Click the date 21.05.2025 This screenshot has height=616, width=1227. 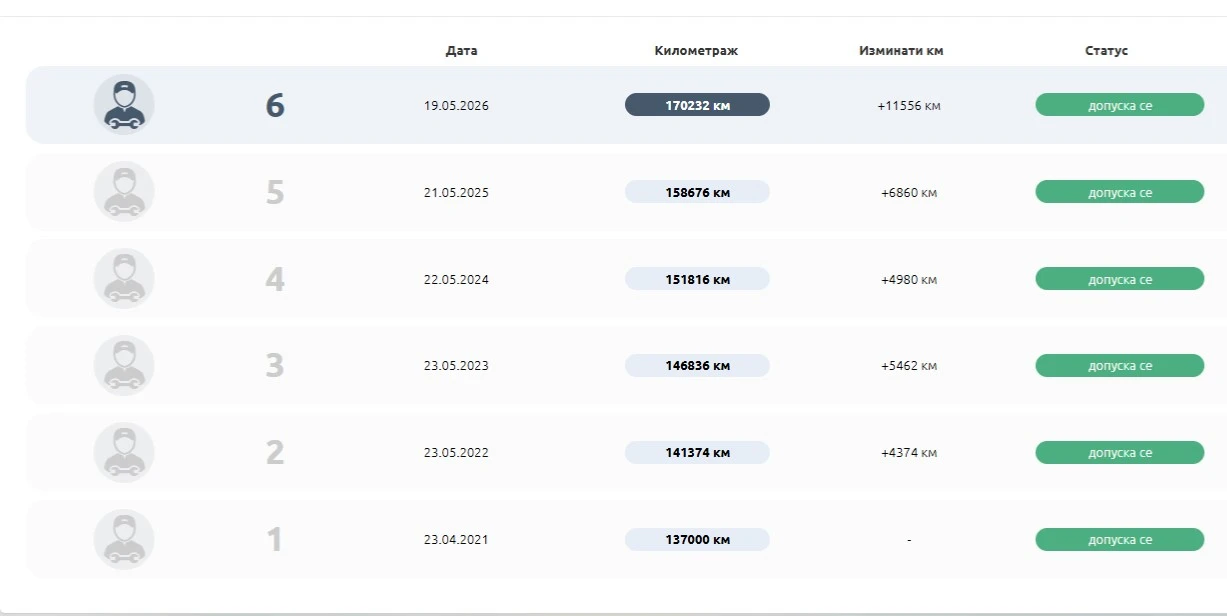point(456,192)
